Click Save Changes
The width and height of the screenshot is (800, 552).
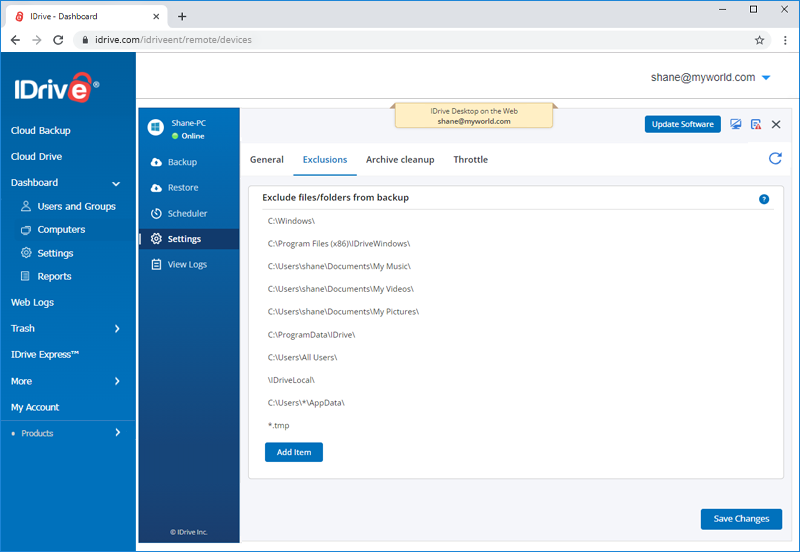741,519
